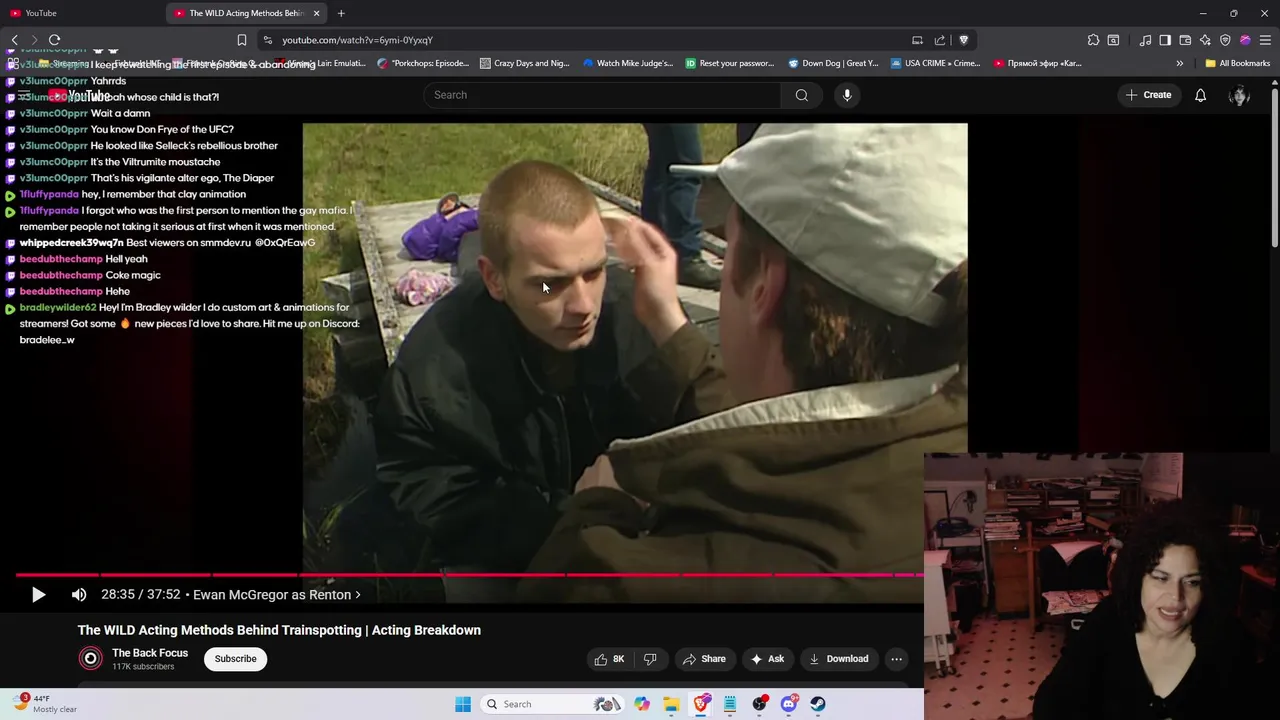
Task: Open more actions three-dot menu below video
Action: click(897, 659)
